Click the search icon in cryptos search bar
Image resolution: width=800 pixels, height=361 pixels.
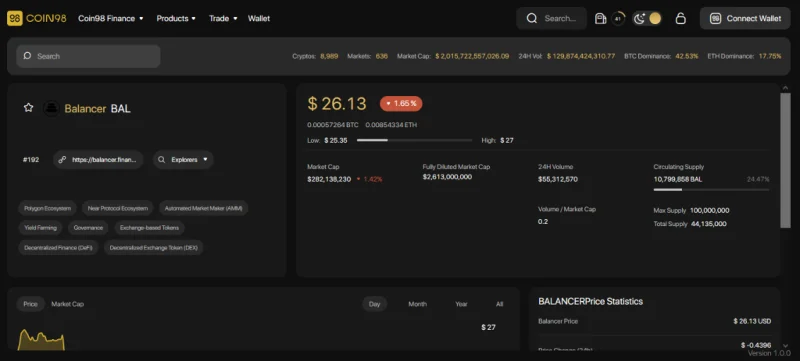click(x=27, y=56)
